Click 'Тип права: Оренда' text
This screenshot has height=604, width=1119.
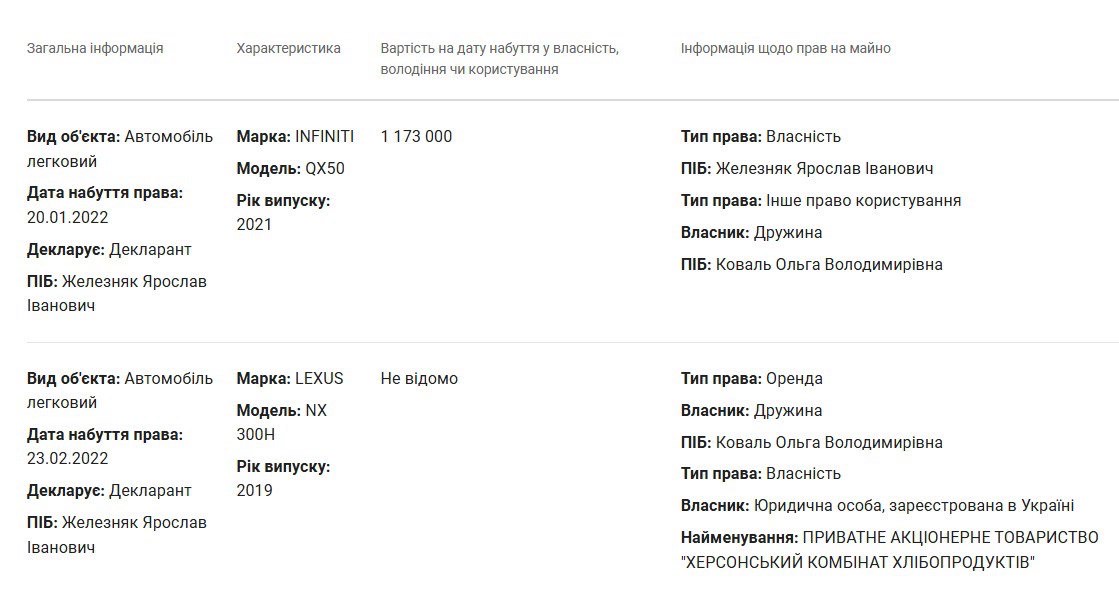point(751,378)
